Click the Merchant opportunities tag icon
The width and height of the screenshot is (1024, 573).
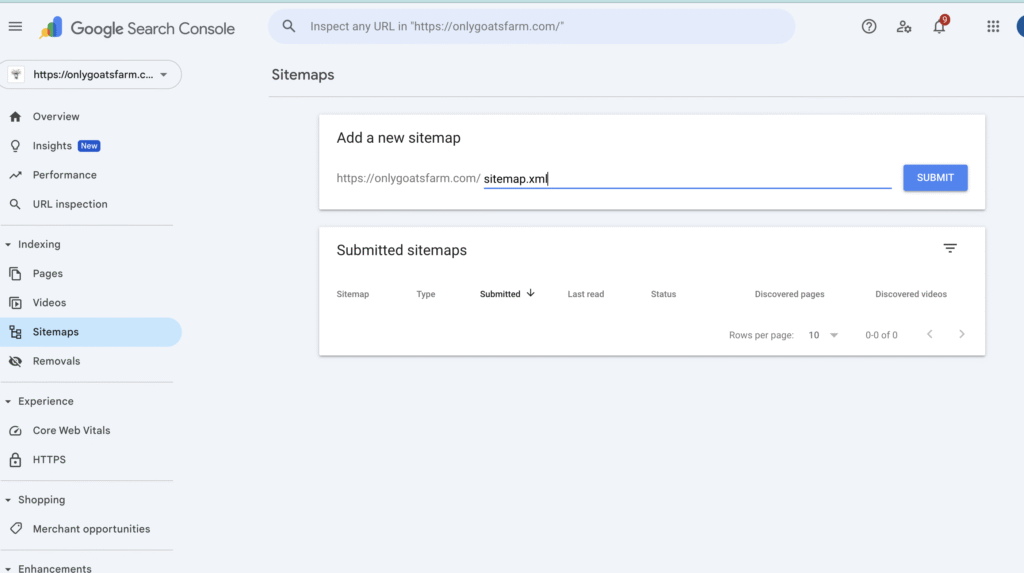16,529
